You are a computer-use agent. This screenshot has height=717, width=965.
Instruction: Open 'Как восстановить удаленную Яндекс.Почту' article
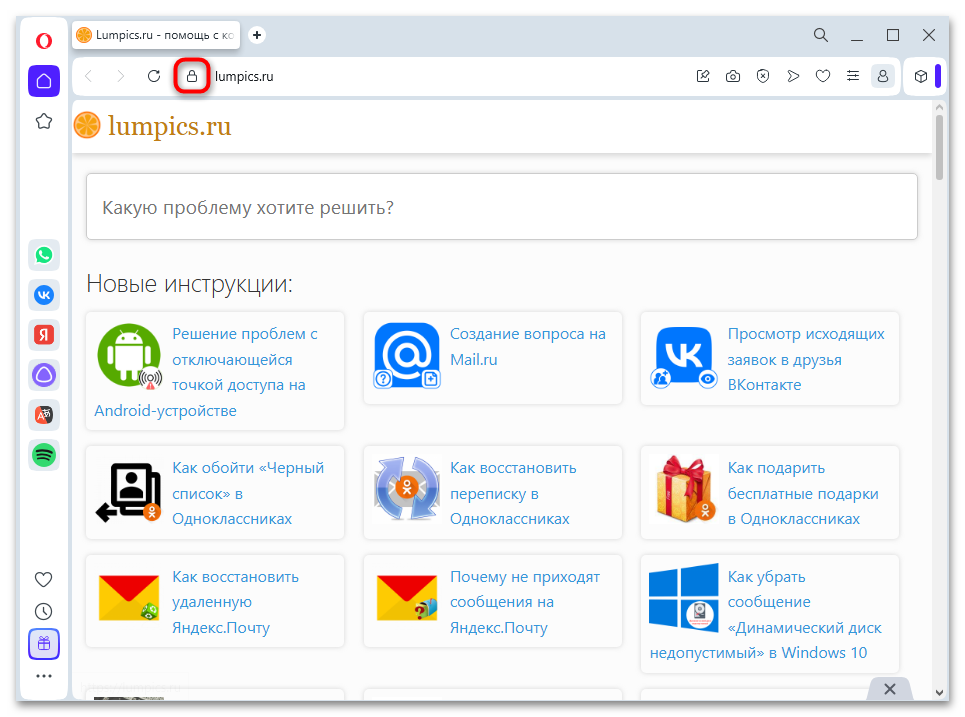pos(235,602)
